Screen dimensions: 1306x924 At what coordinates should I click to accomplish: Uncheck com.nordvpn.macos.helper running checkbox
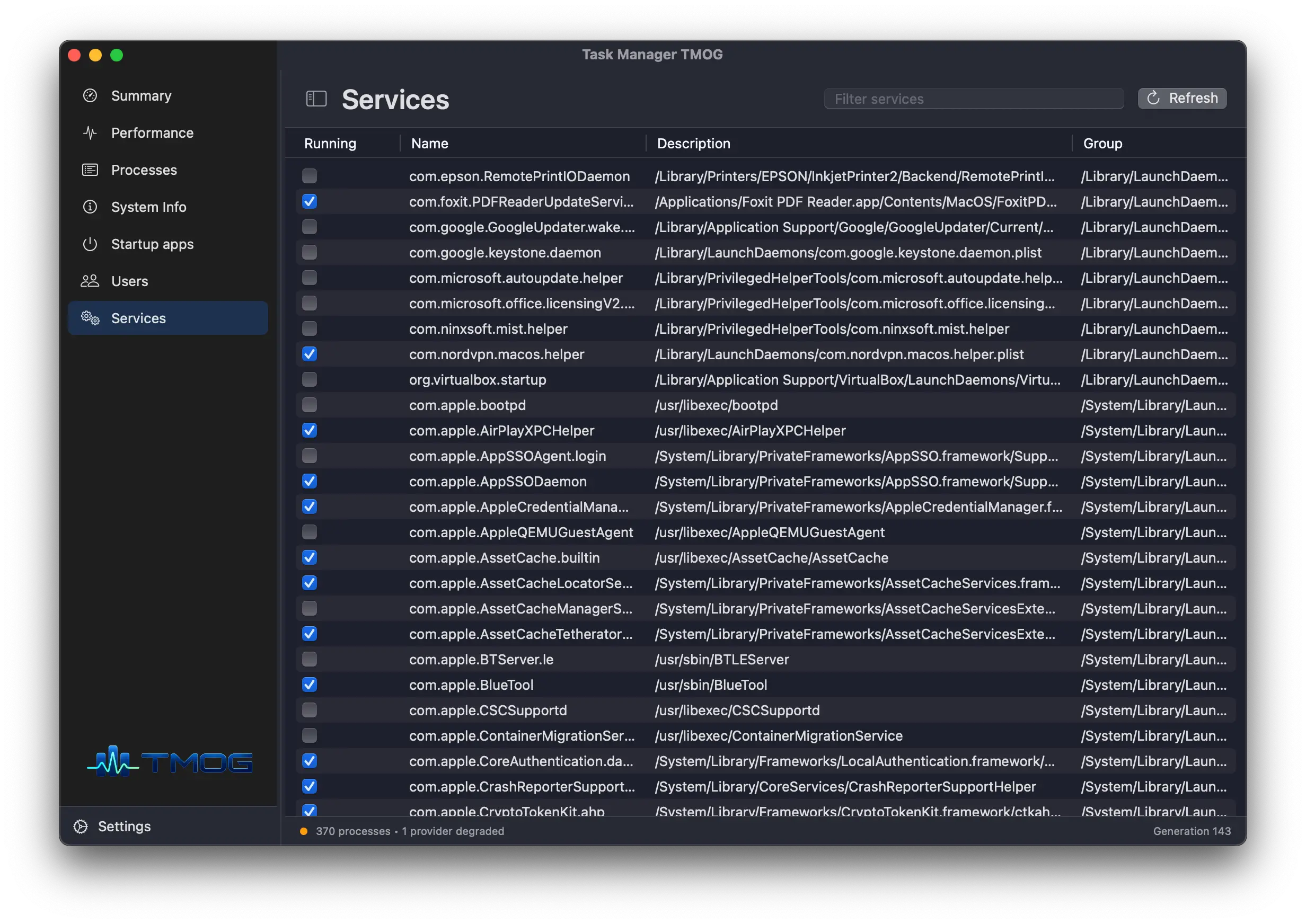tap(310, 354)
